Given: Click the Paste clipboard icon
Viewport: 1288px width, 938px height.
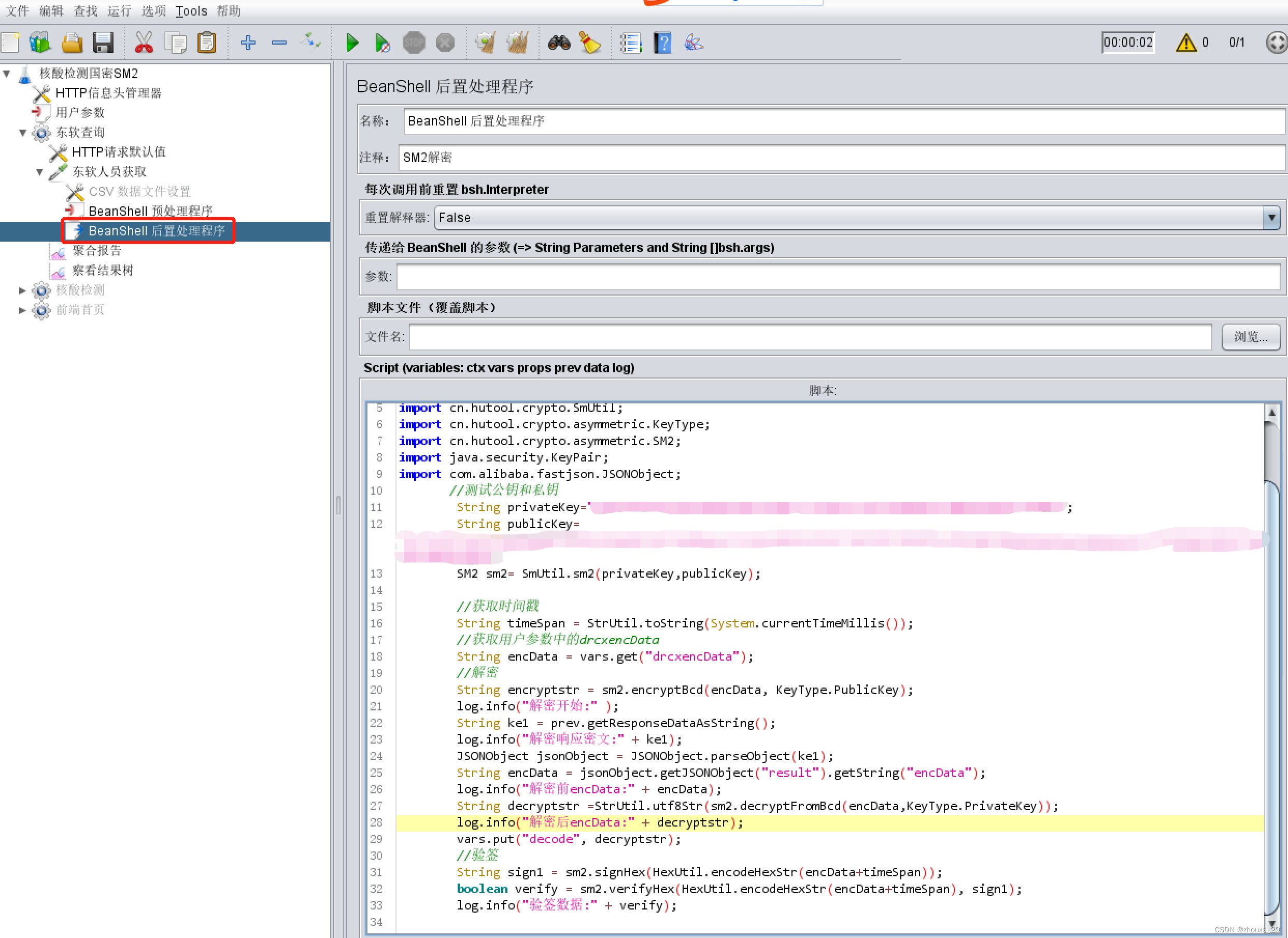Looking at the screenshot, I should tap(207, 43).
